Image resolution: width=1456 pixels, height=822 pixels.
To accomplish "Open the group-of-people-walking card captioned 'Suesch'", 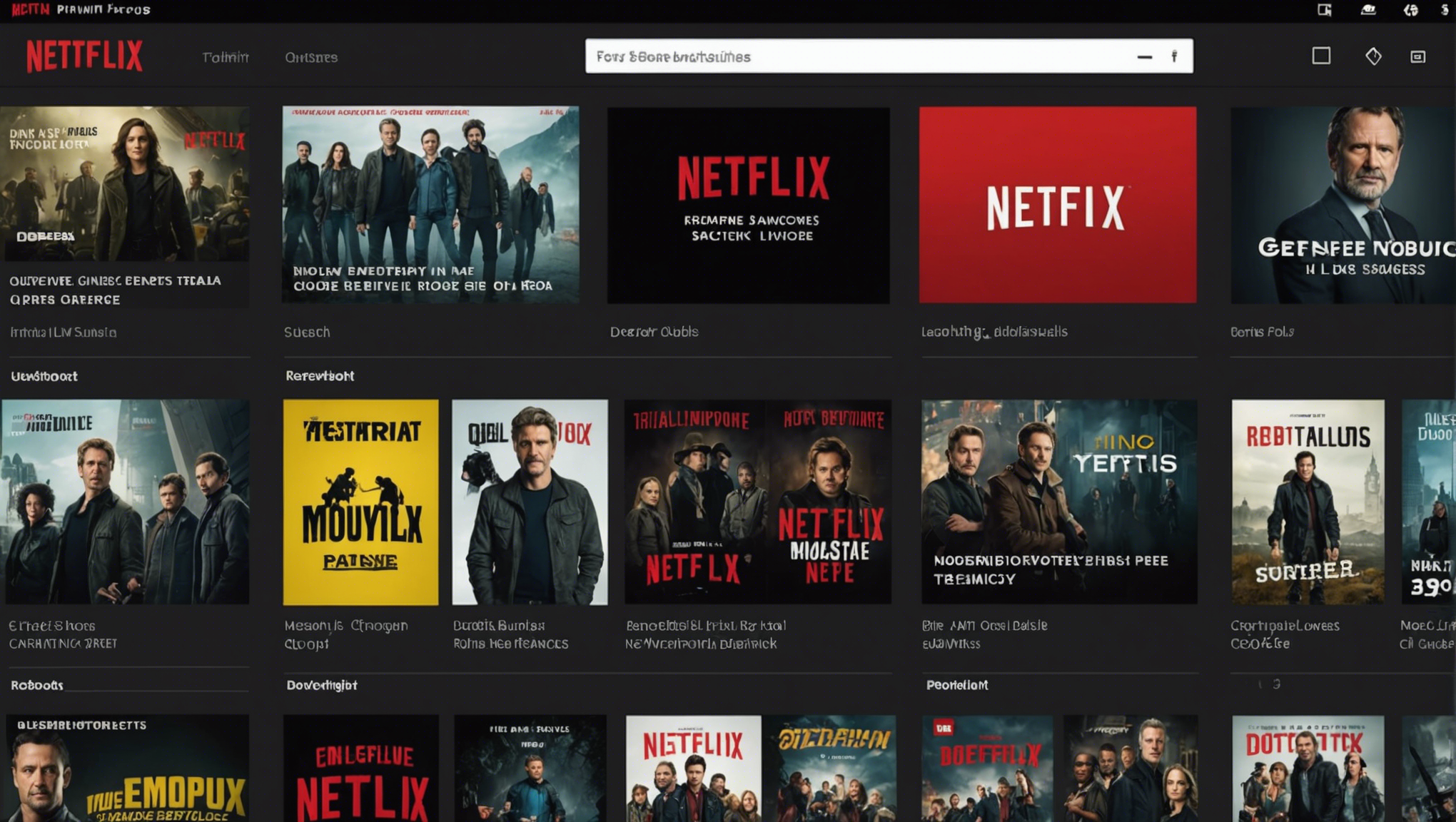I will pyautogui.click(x=430, y=205).
